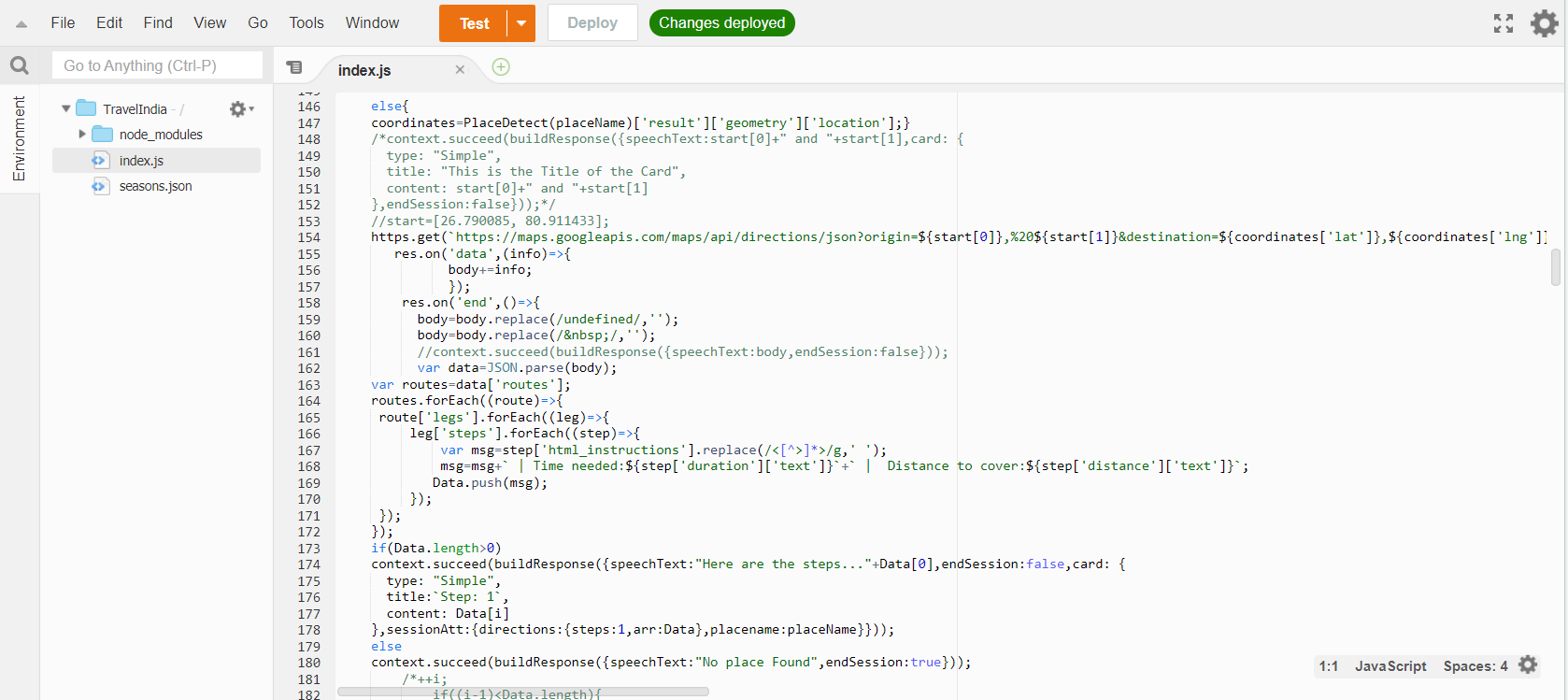Close the index.js tab
Screen dimensions: 1568x700
(x=460, y=69)
